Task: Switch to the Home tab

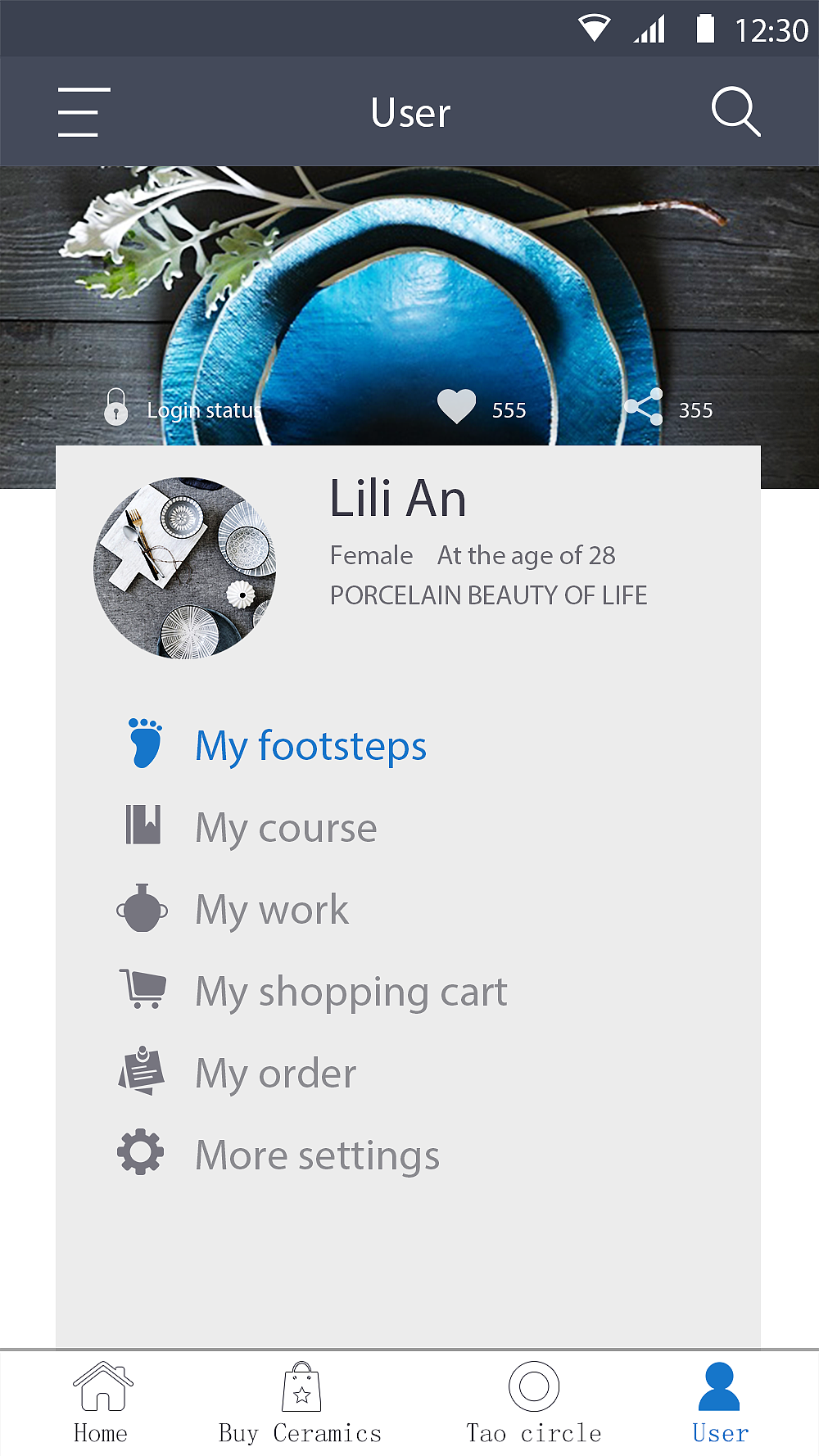Action: coord(102,1403)
